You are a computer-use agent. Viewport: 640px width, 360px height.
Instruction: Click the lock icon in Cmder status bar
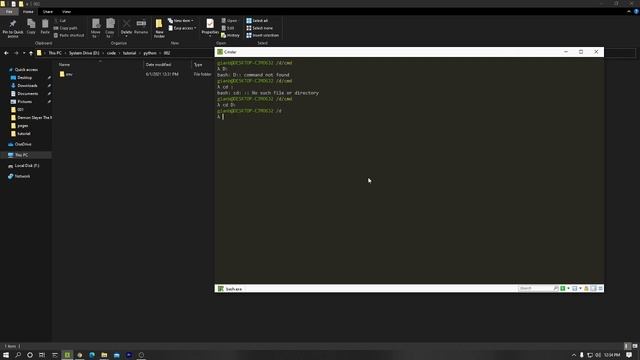tap(587, 289)
